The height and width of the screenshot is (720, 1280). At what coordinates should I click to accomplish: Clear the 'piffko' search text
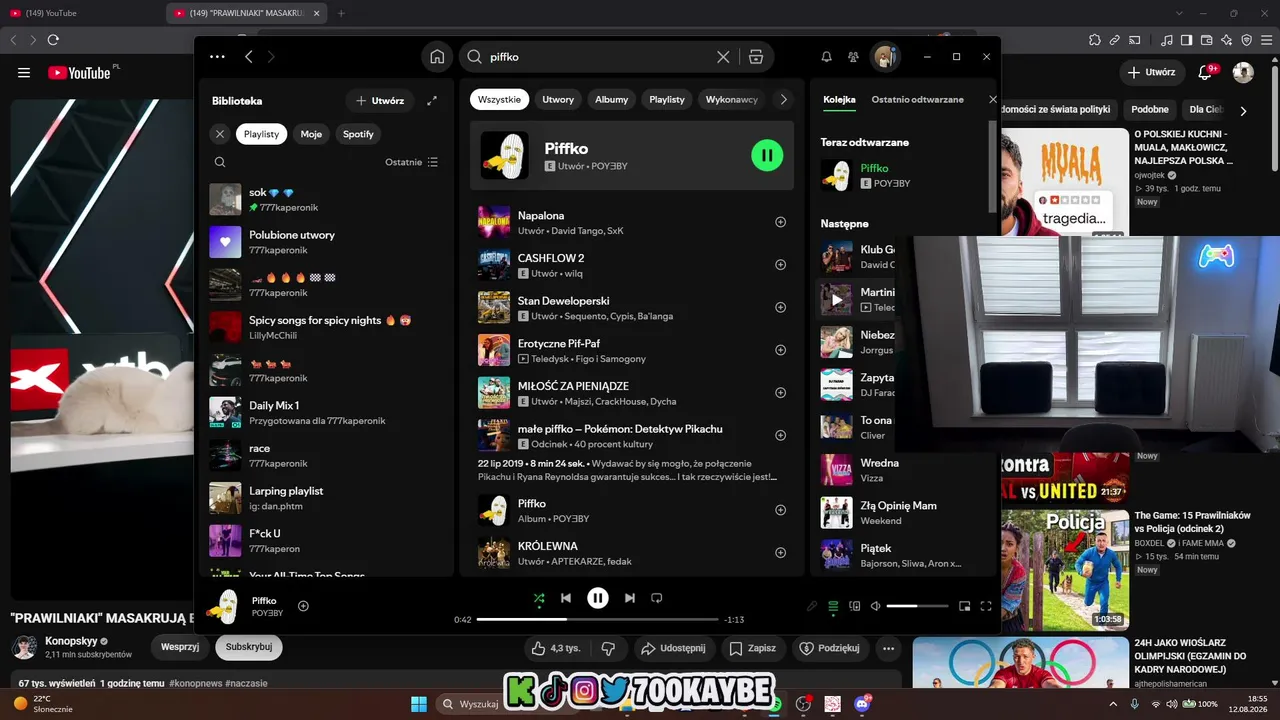pyautogui.click(x=723, y=57)
